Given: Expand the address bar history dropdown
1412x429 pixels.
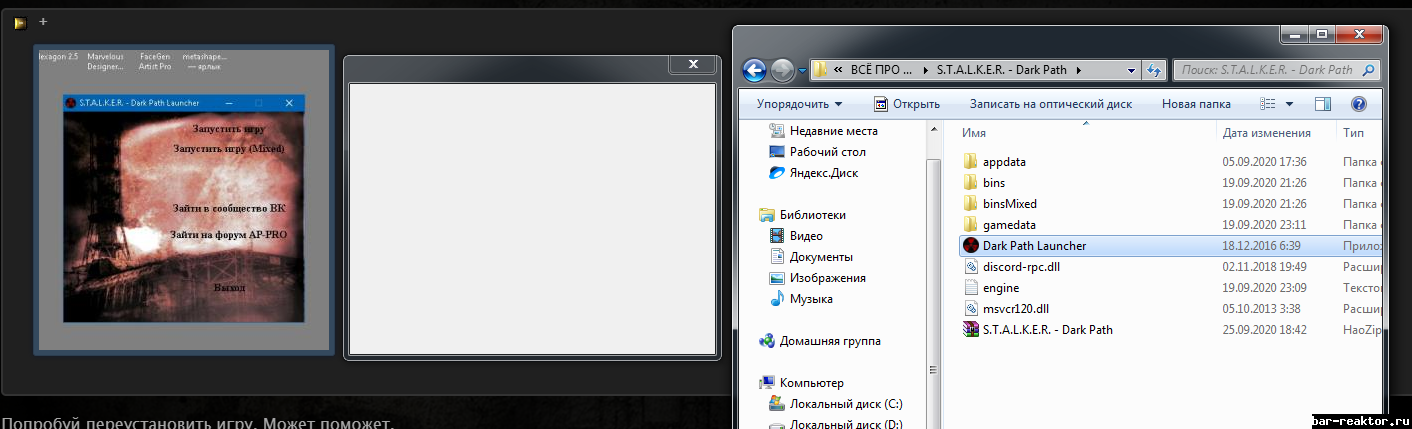Looking at the screenshot, I should (1131, 70).
